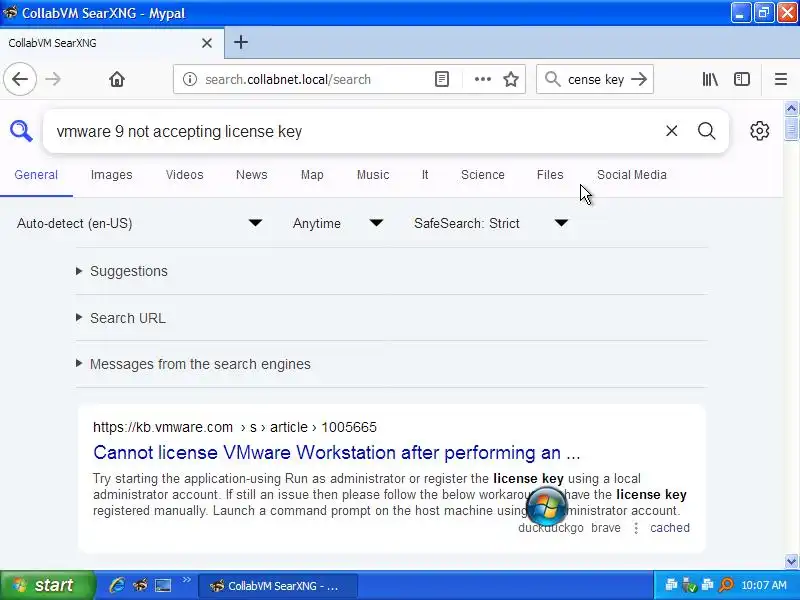
Task: Open the Anytime time range dropdown
Action: (337, 223)
